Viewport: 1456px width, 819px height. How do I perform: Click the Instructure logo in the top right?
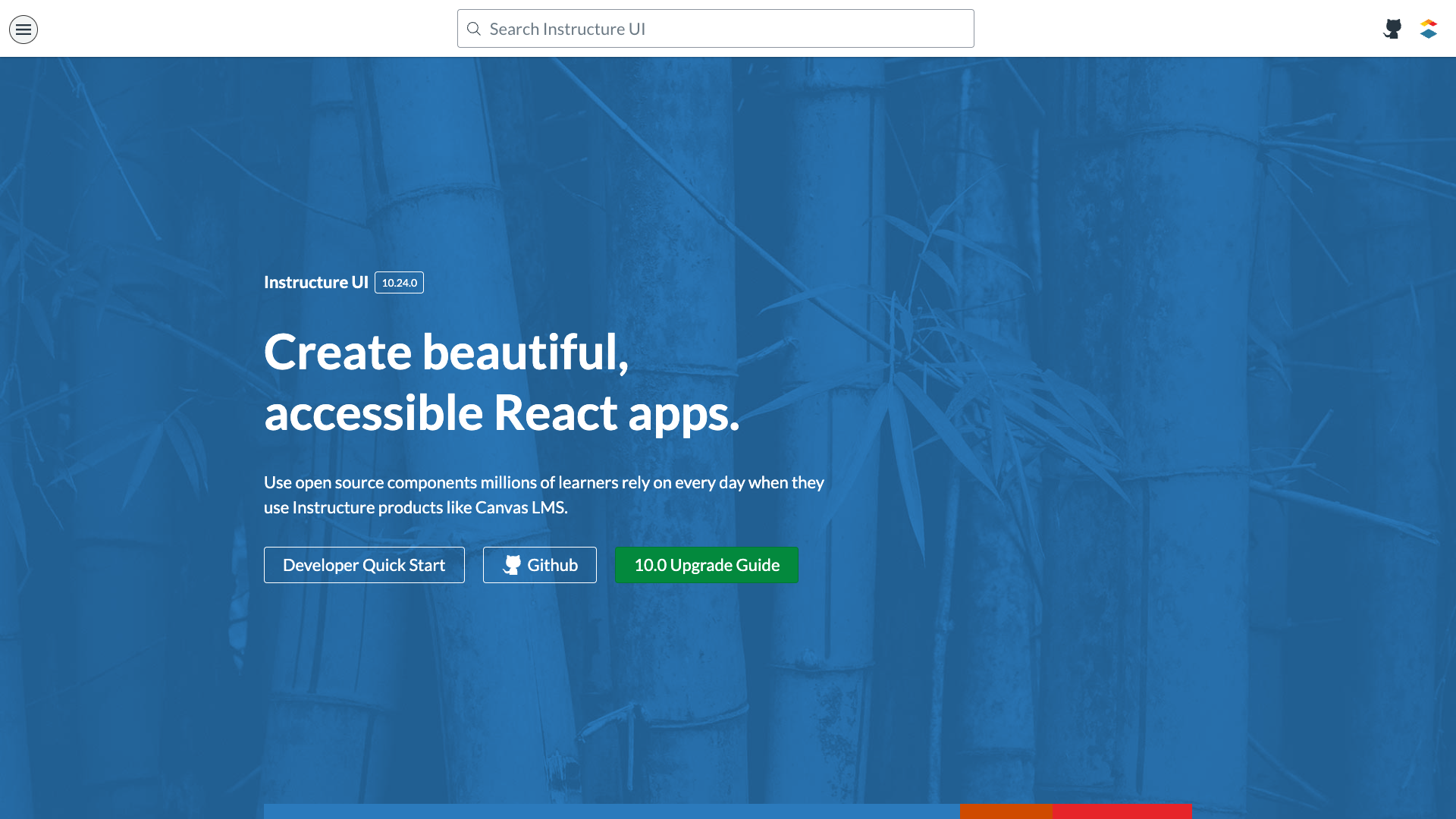tap(1429, 29)
